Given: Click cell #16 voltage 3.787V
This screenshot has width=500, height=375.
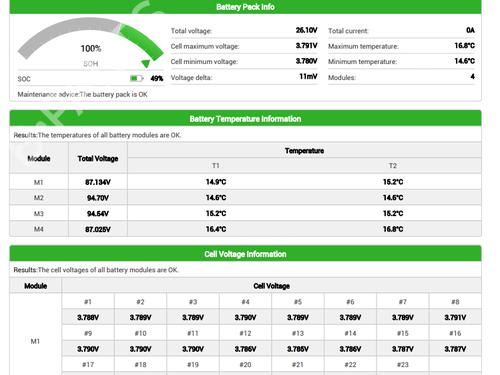Looking at the screenshot, I should (455, 349).
